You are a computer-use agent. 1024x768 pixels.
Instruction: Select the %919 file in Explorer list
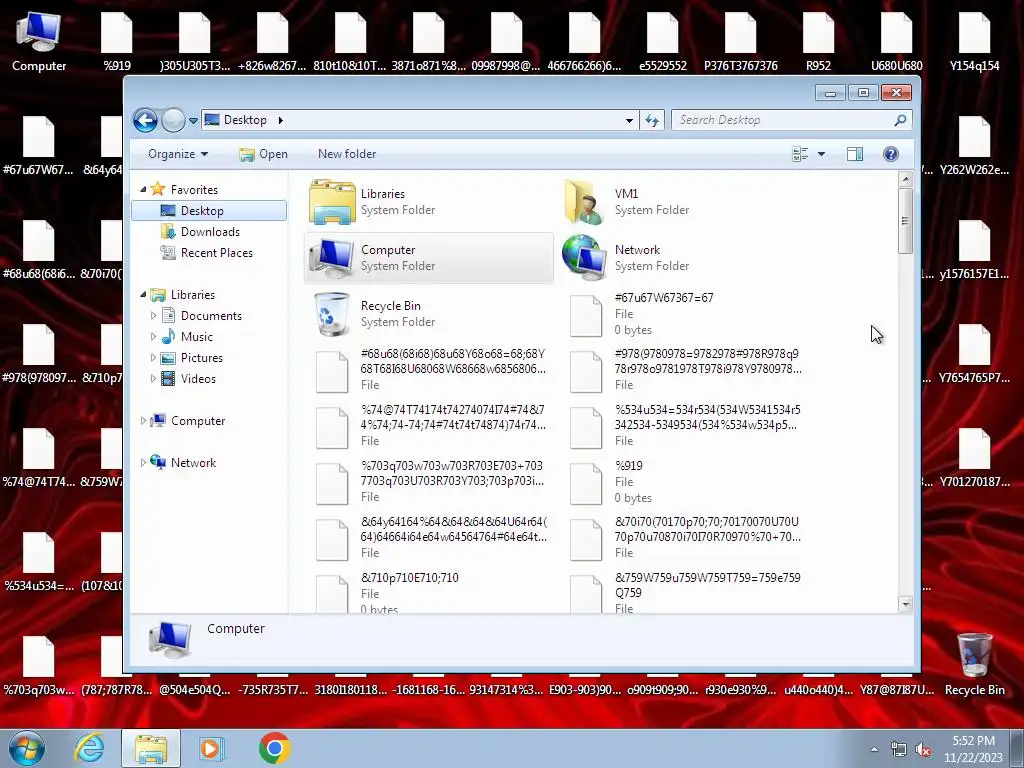682,483
